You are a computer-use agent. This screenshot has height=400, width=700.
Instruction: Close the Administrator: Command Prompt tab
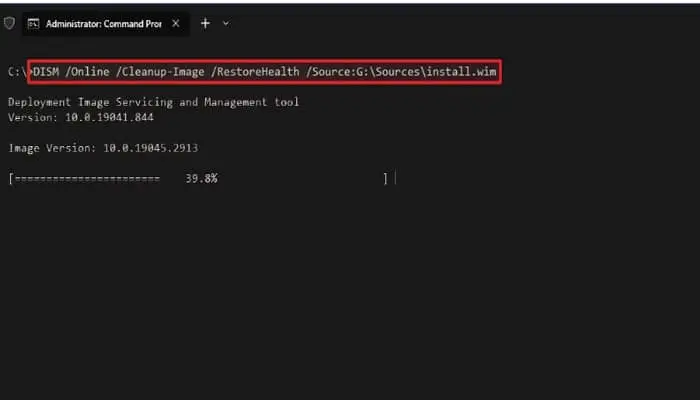175,23
